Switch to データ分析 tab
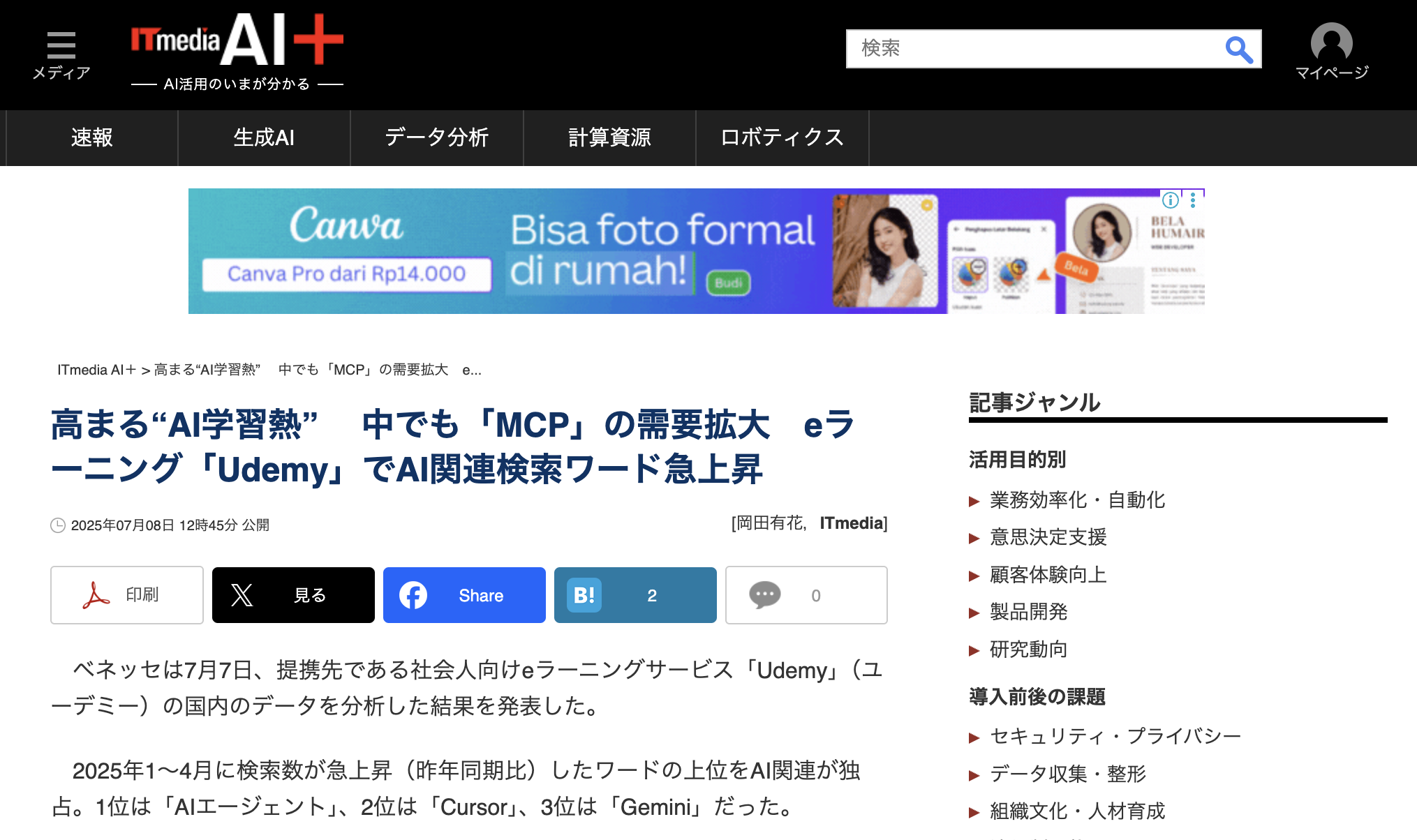Image resolution: width=1417 pixels, height=840 pixels. click(437, 137)
